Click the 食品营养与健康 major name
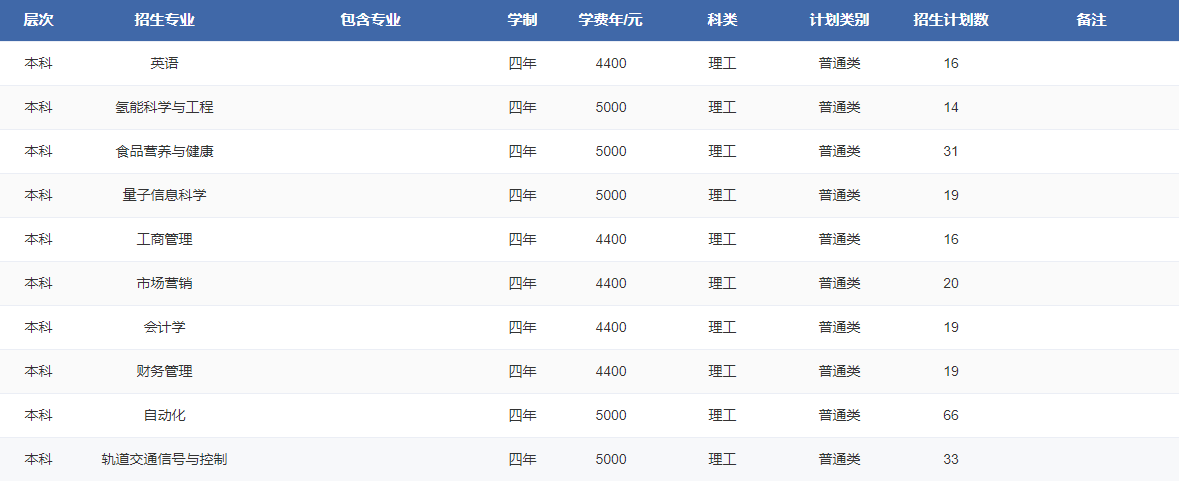The width and height of the screenshot is (1179, 481). tap(164, 151)
